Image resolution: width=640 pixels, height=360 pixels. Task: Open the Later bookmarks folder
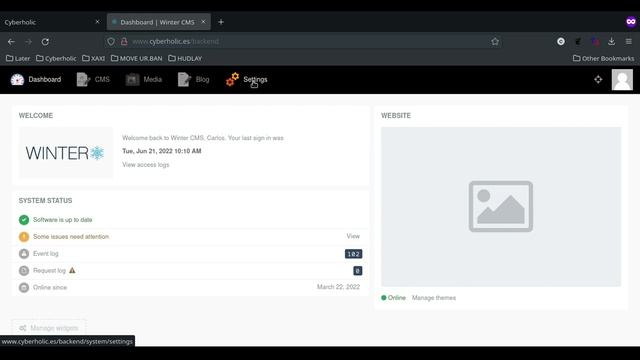coord(18,58)
